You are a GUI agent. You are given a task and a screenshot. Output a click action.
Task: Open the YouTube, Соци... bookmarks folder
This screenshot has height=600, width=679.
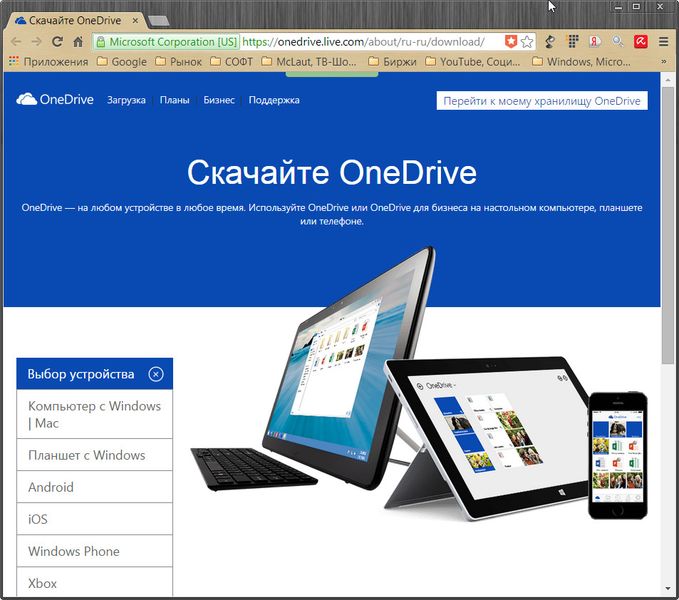tap(472, 61)
